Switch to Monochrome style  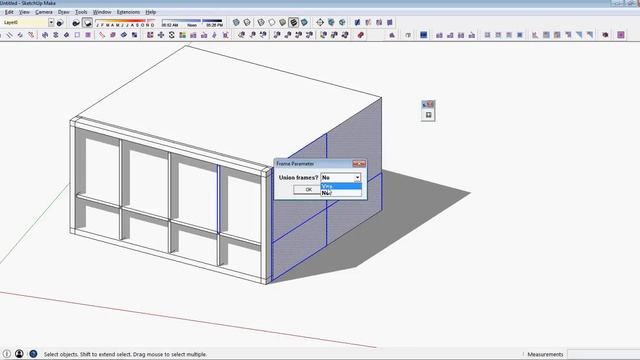(304, 22)
